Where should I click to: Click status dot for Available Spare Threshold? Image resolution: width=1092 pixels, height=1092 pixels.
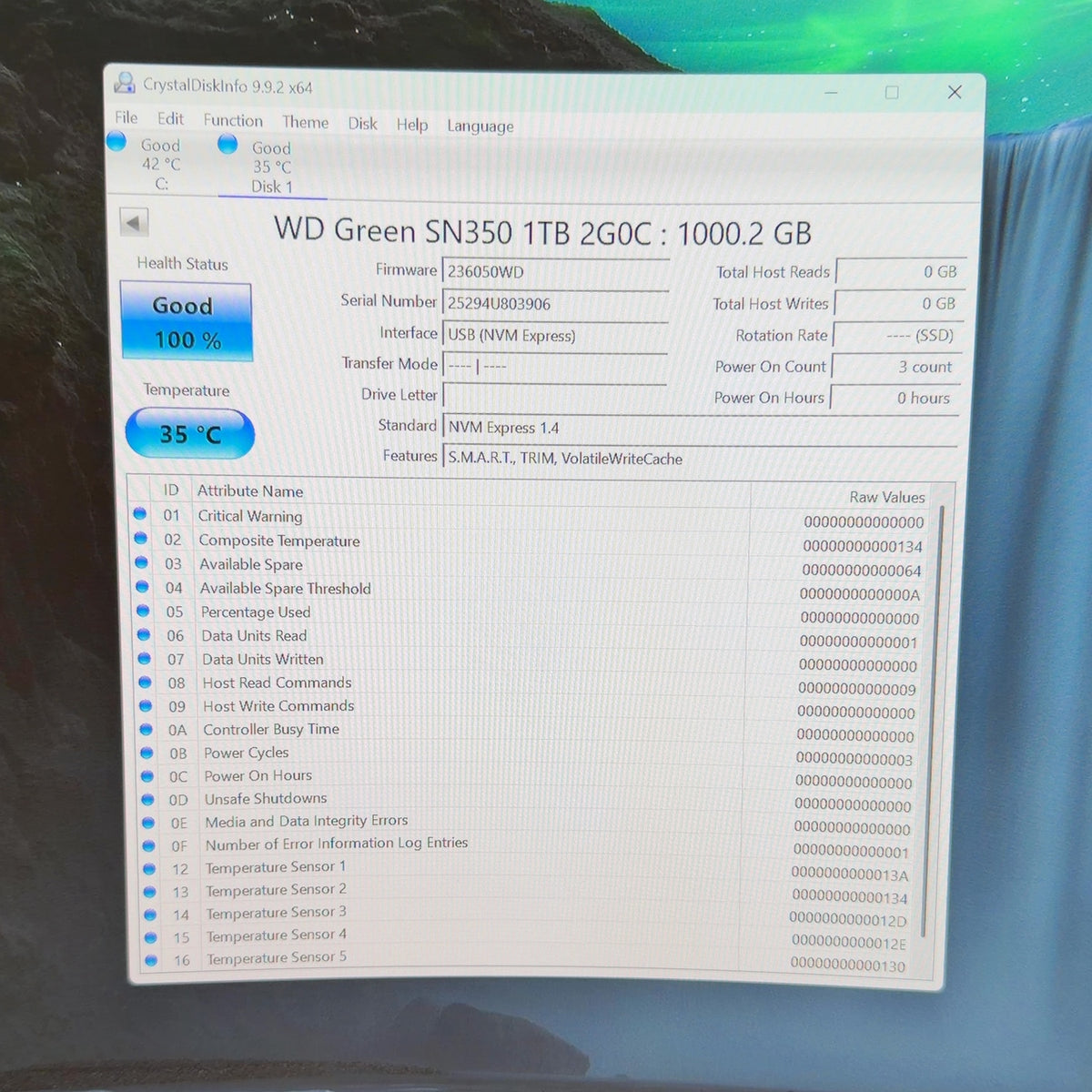tap(142, 587)
